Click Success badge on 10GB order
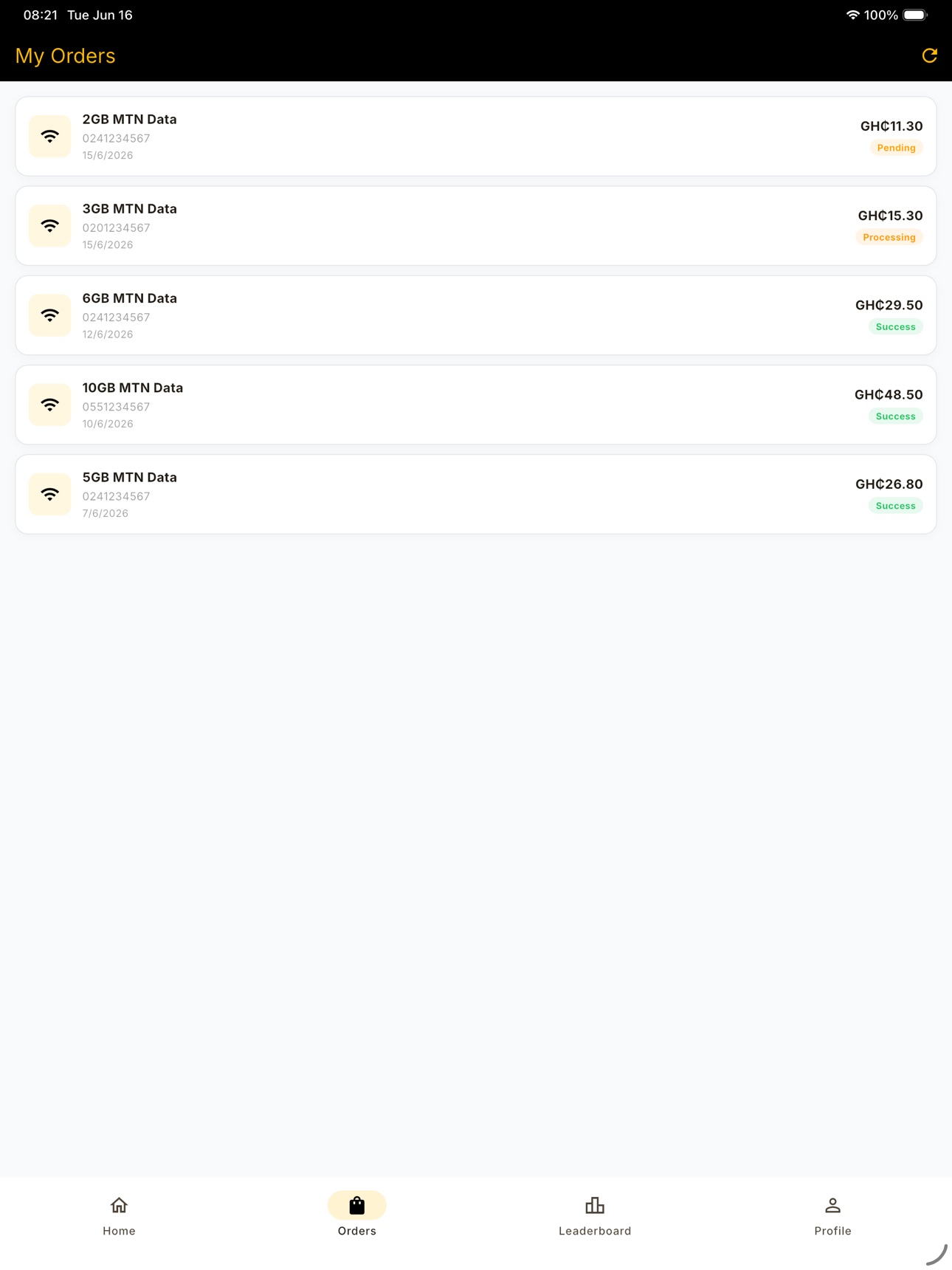 coord(895,416)
